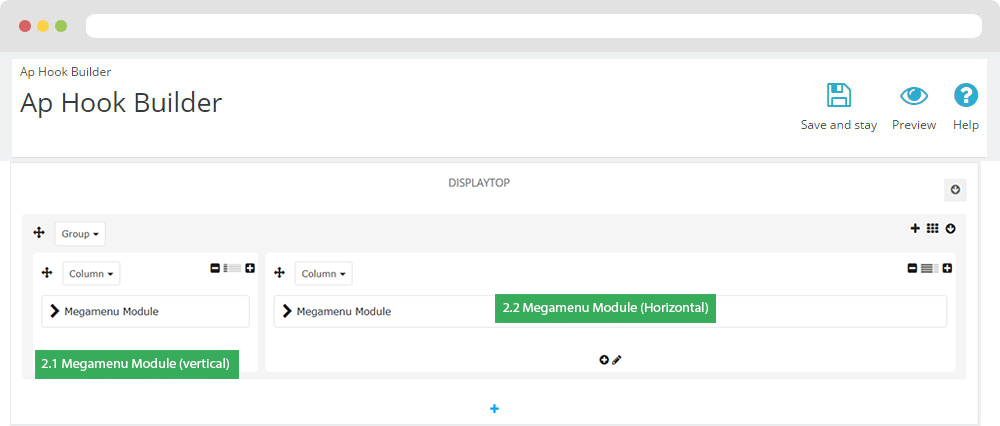Viewport: 1000px width, 426px height.
Task: Increase right column width with the plus icon
Action: click(948, 268)
